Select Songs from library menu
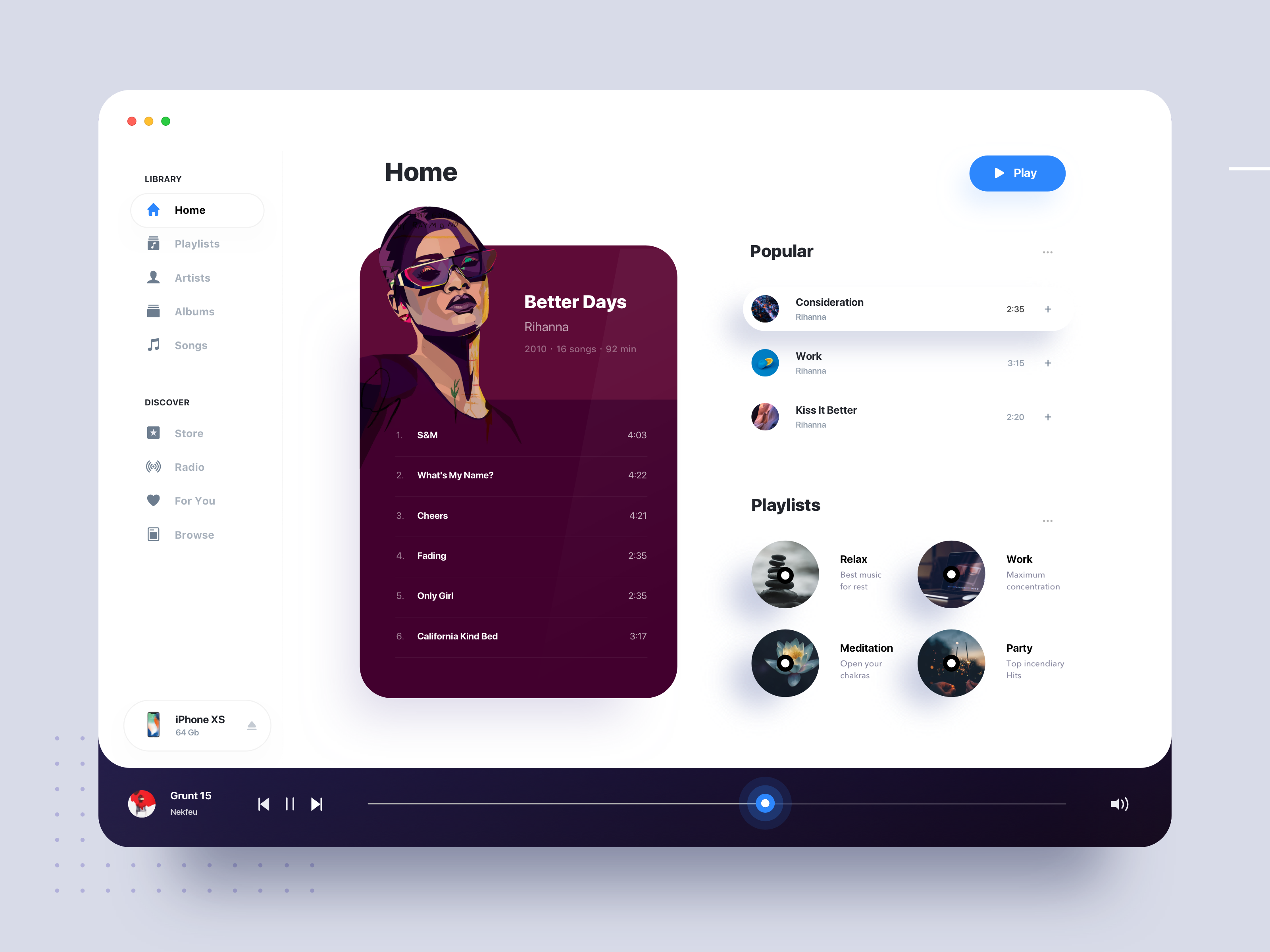1270x952 pixels. pyautogui.click(x=191, y=345)
